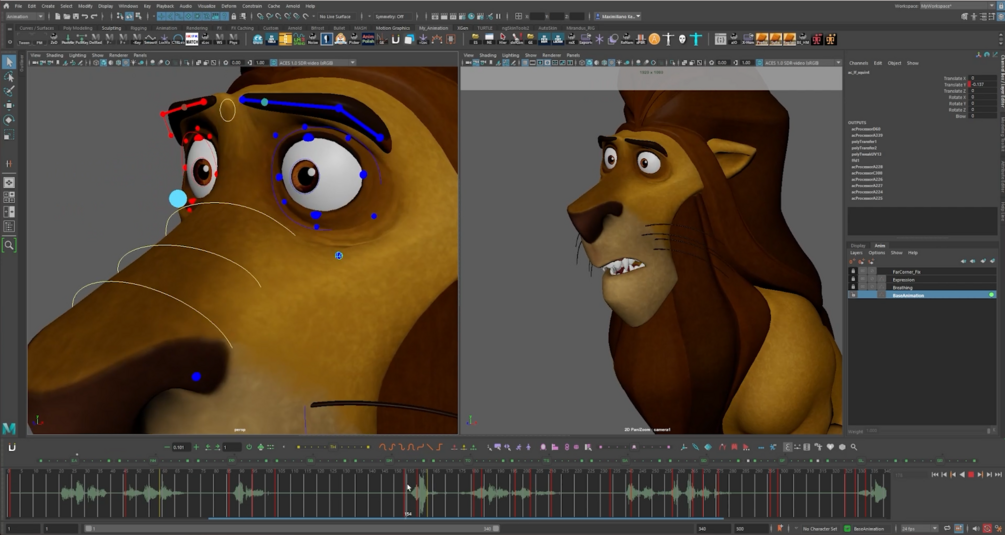Open the 24 fps frame rate dropdown

coord(918,529)
